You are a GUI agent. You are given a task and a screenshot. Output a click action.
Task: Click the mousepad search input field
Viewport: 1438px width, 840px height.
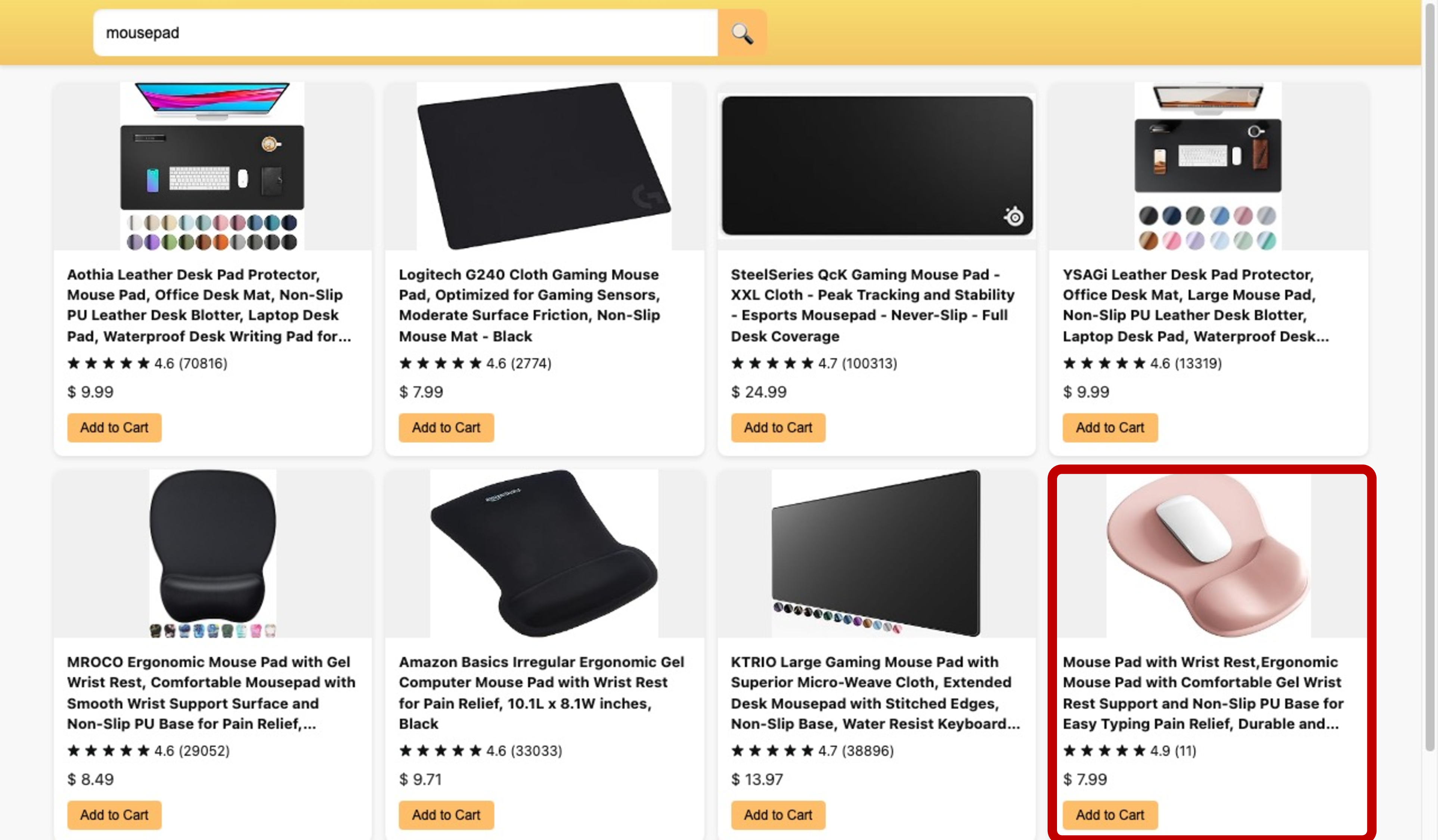(x=405, y=33)
